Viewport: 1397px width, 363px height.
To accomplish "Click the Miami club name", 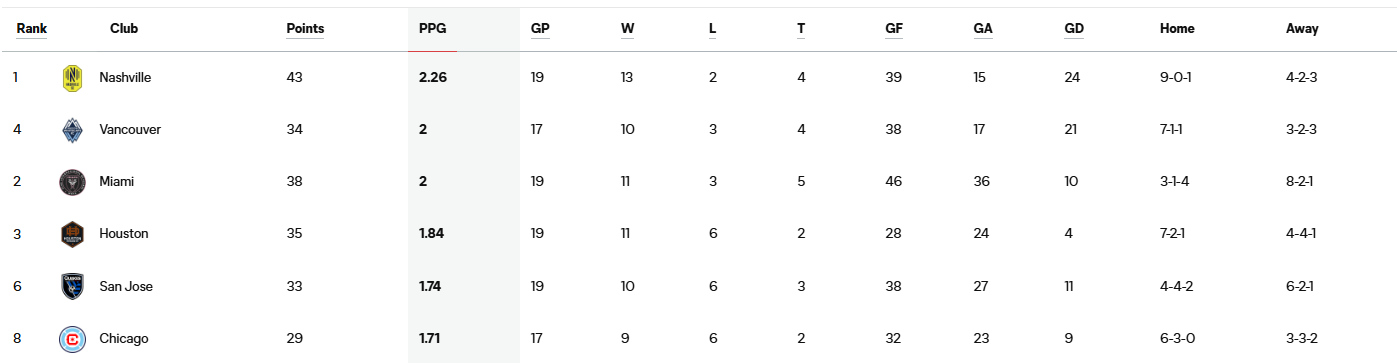I will [x=116, y=182].
